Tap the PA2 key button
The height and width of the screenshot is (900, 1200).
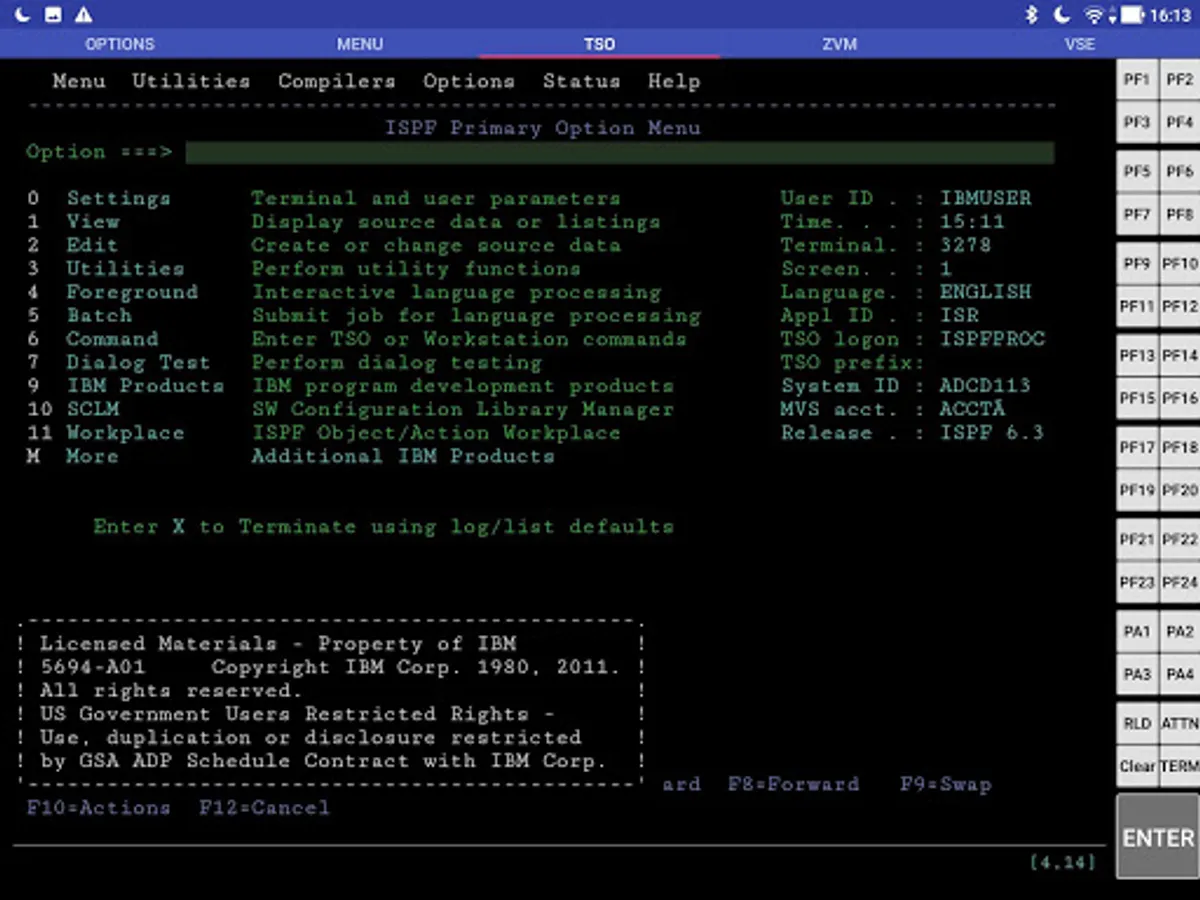(1179, 632)
